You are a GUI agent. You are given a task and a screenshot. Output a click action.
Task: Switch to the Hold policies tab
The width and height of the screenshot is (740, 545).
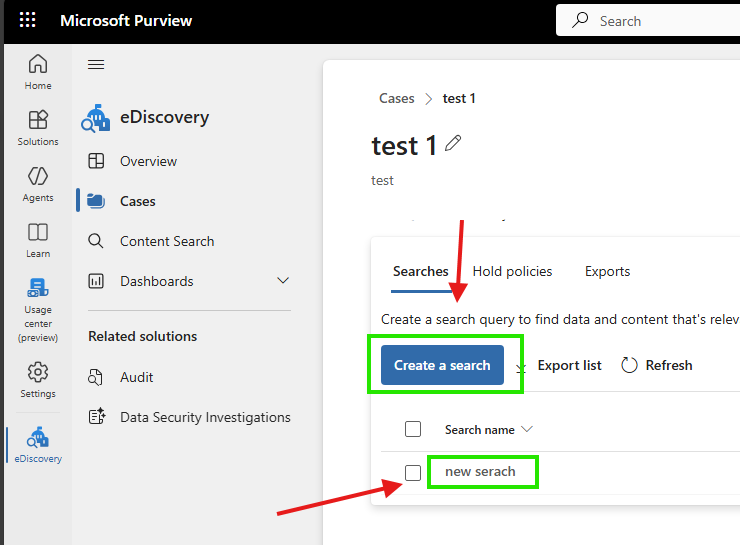click(512, 271)
